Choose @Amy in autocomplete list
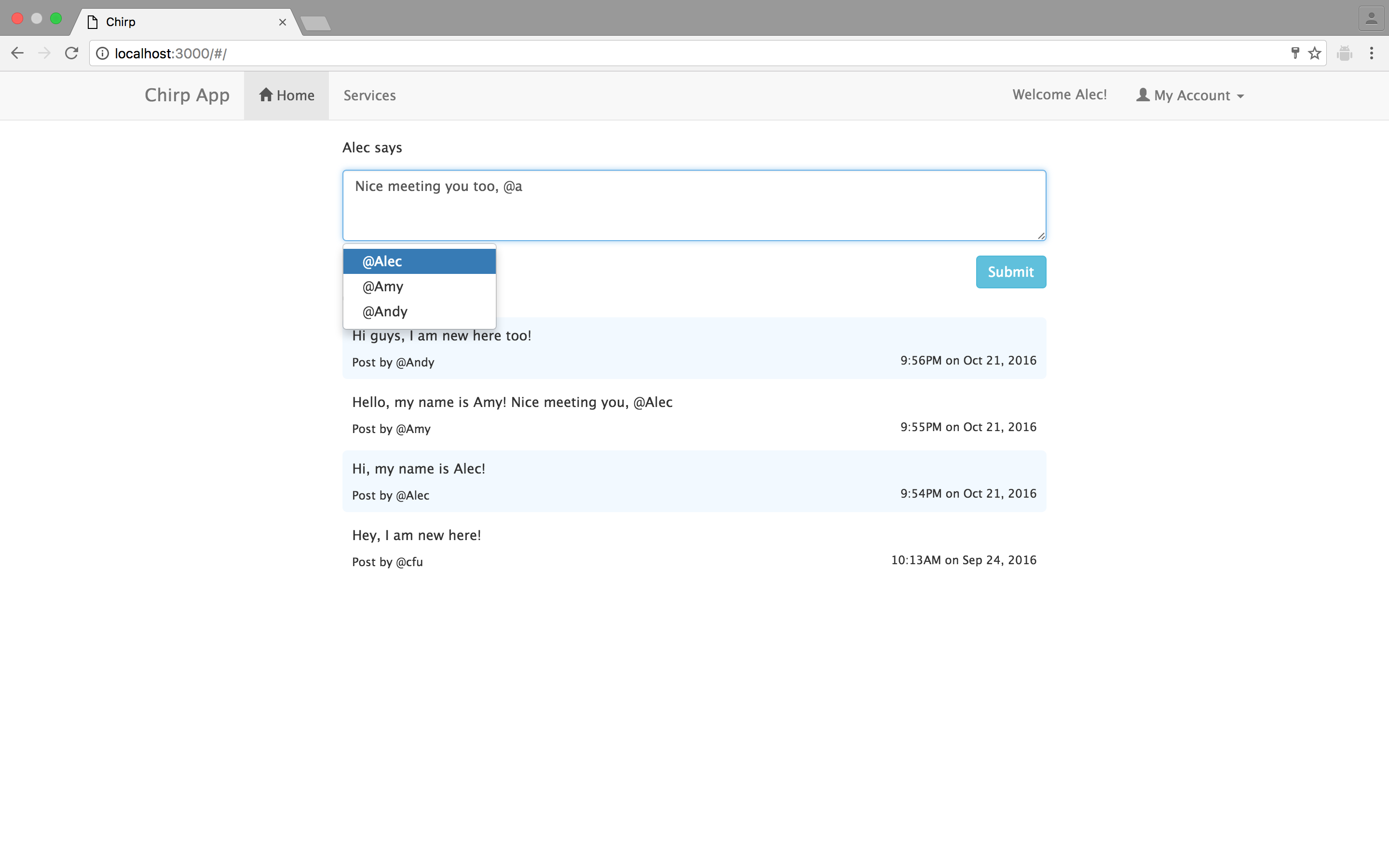The height and width of the screenshot is (868, 1389). (419, 286)
